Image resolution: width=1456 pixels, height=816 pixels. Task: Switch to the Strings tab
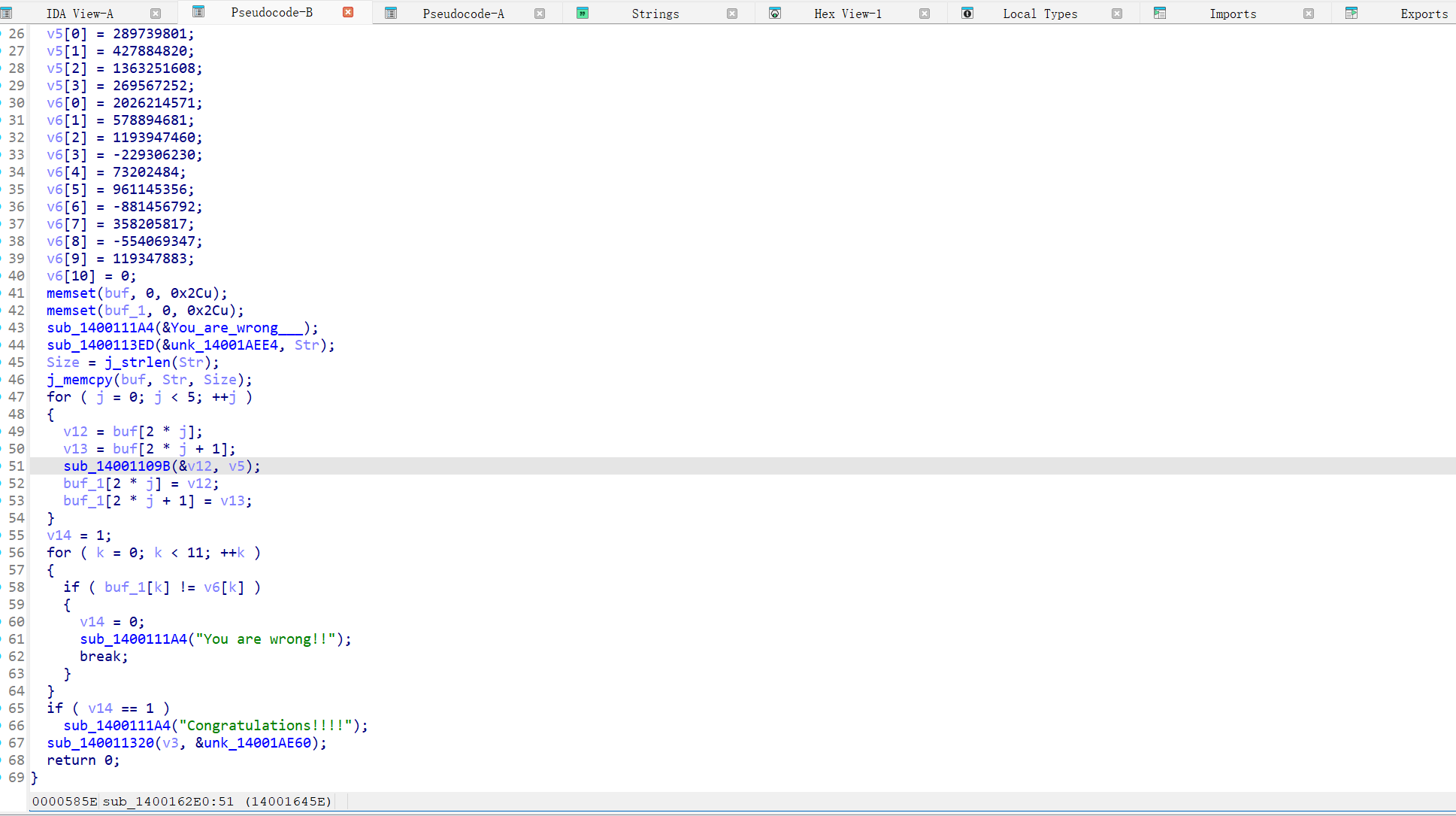point(655,14)
